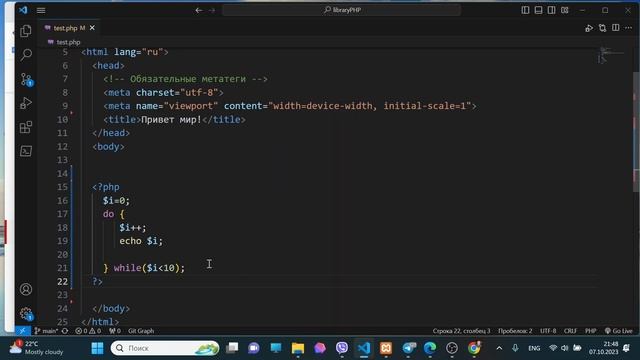Open the weather widget showing 22°C

coord(37,348)
